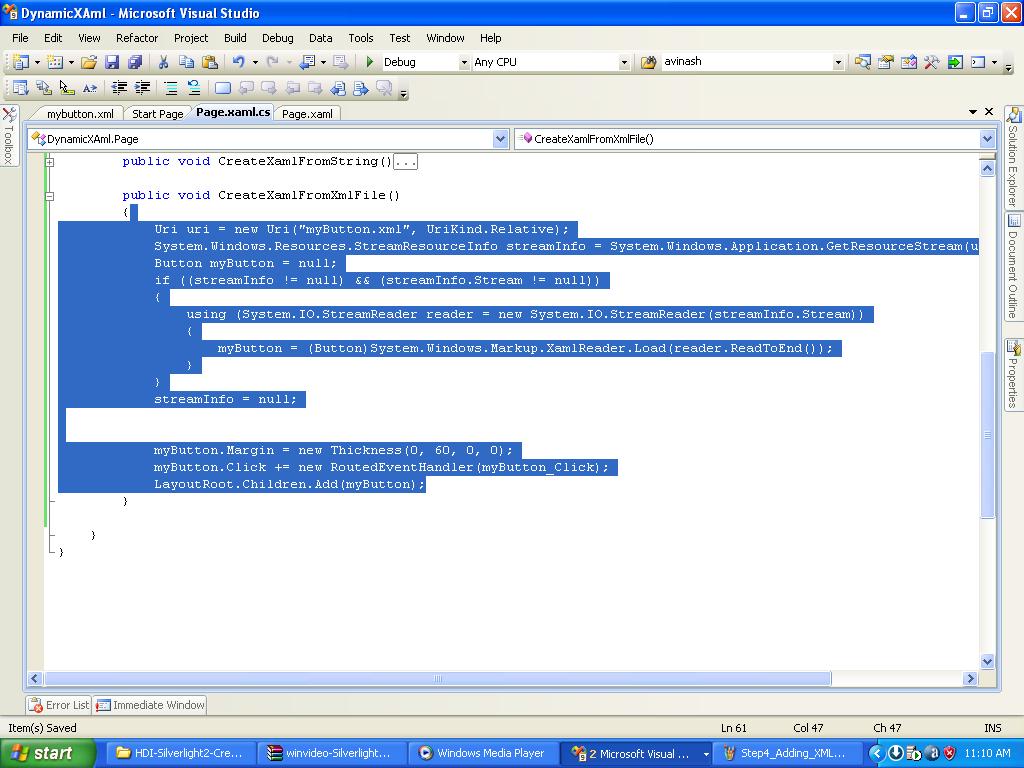Open the find combo box showing avinash
Screen dimensions: 1024x768
click(839, 63)
